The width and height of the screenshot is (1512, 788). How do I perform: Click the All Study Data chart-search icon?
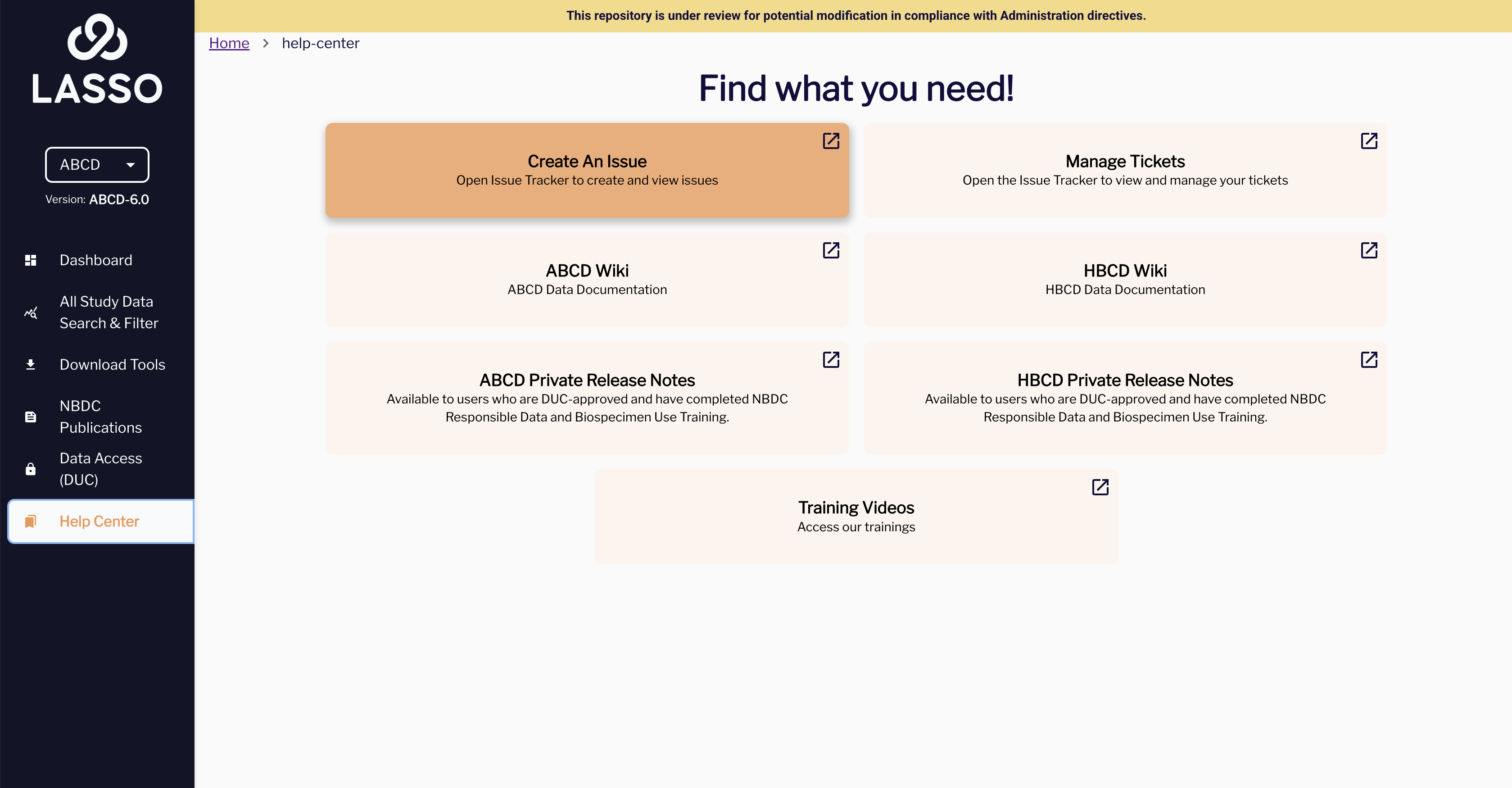[x=31, y=313]
